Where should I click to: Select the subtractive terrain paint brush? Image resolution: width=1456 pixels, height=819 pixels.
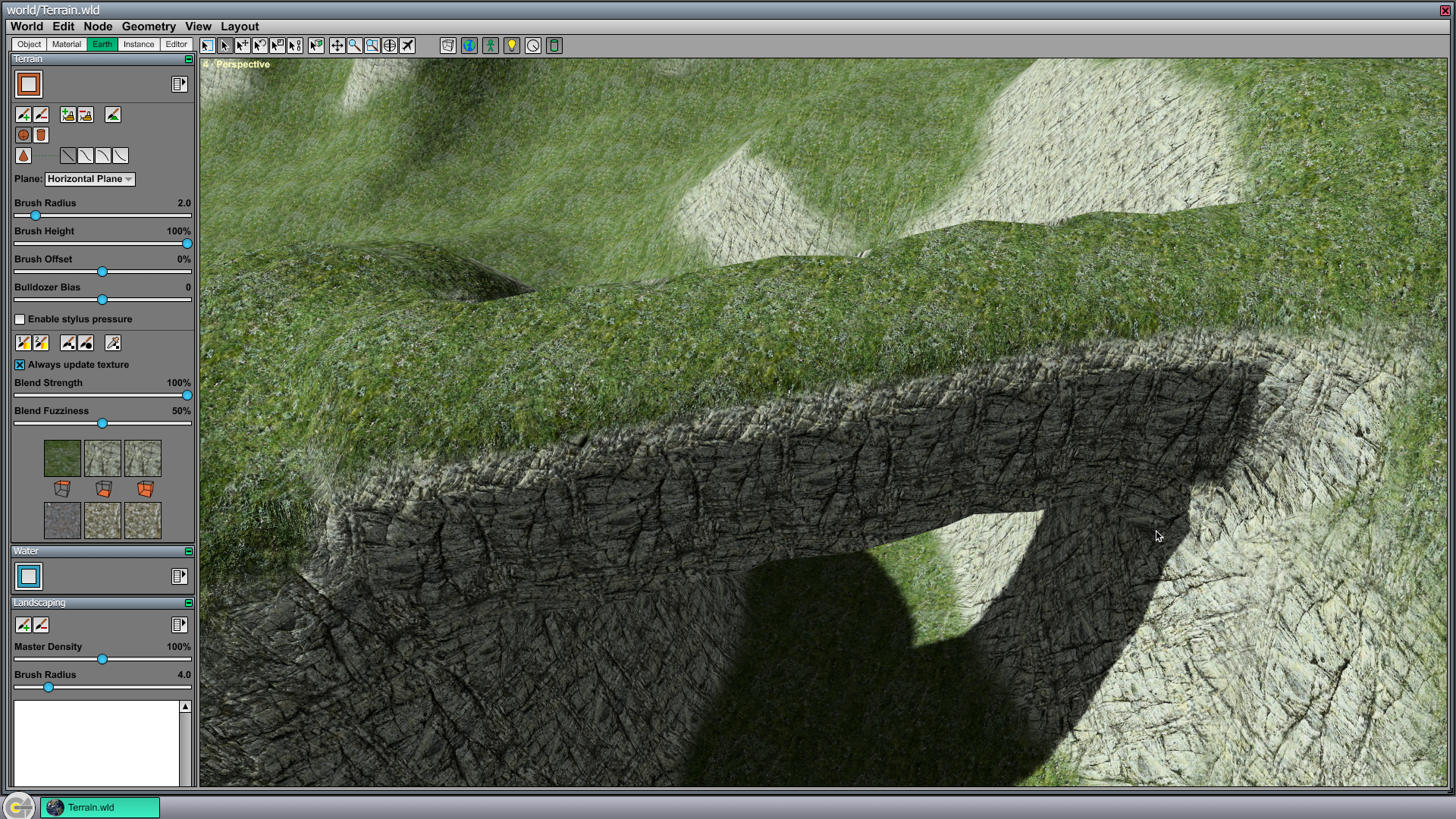tap(41, 115)
